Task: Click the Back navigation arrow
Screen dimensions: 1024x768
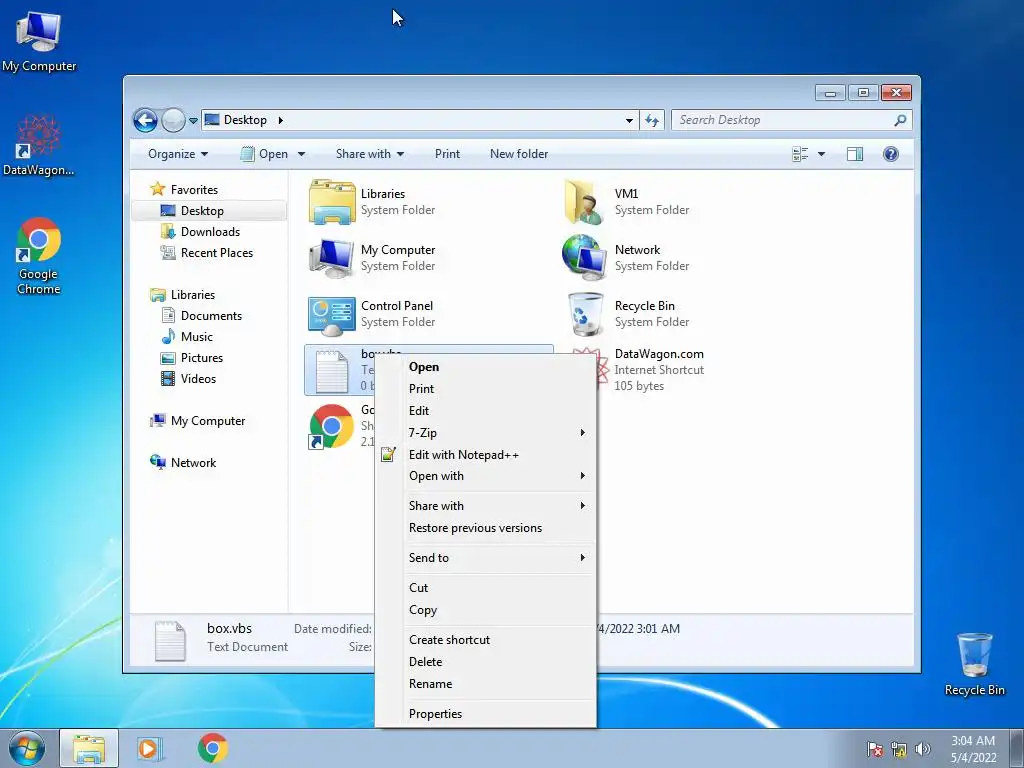Action: (x=145, y=120)
